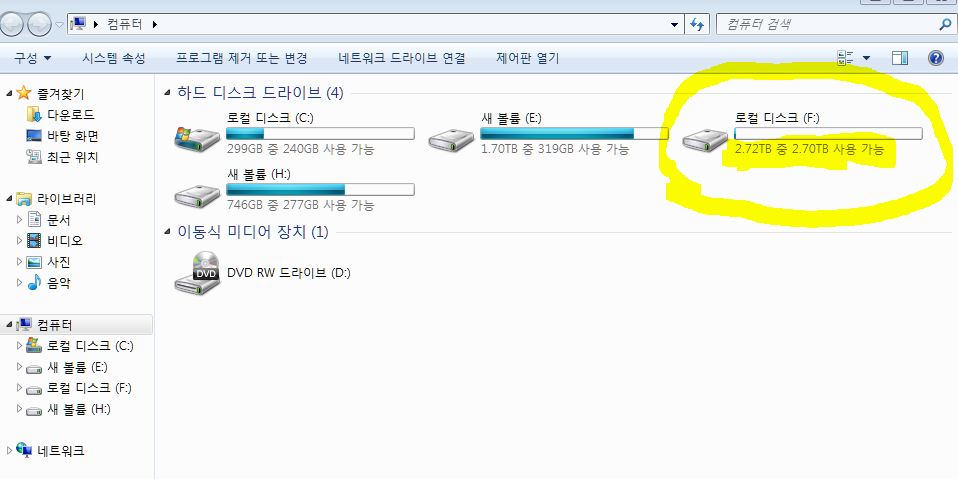Screen dimensions: 958x479
Task: Open the view options dropdown arrow
Action: tap(866, 58)
